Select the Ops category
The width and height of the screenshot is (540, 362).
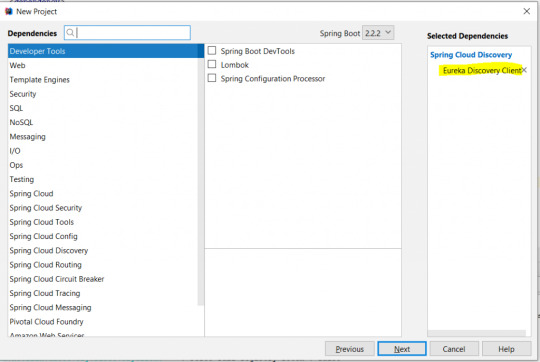(103, 165)
